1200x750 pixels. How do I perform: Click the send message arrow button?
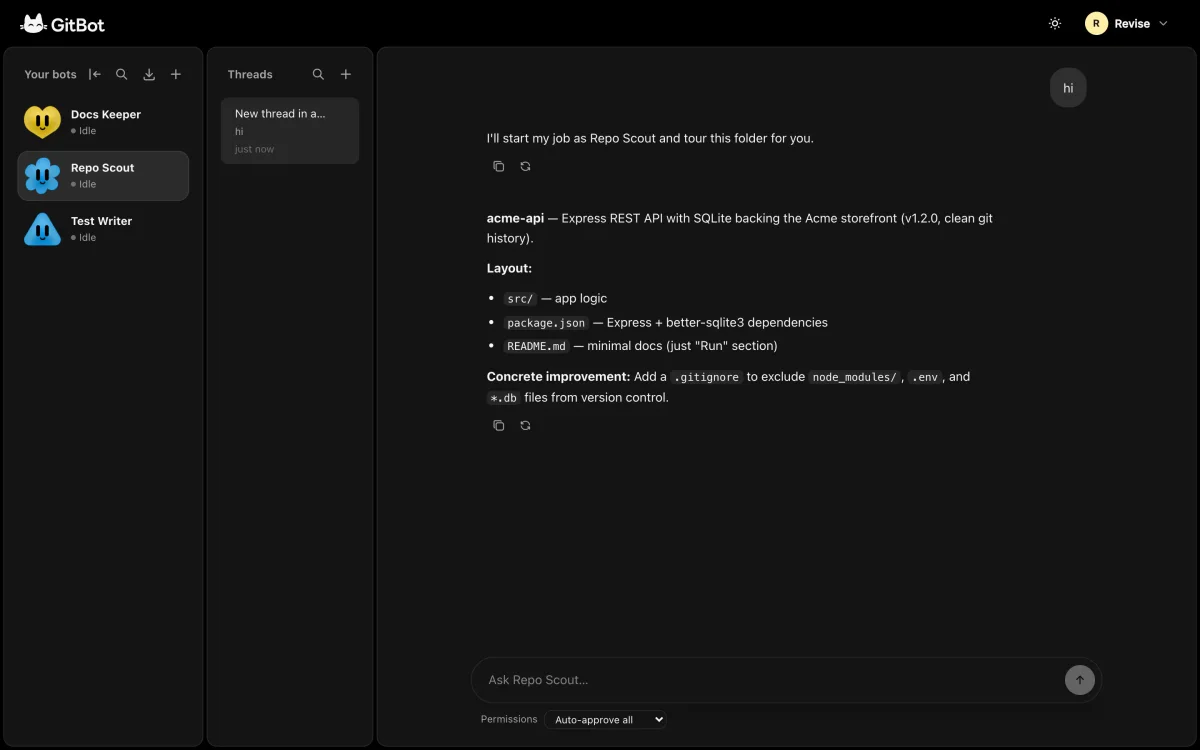coord(1079,680)
